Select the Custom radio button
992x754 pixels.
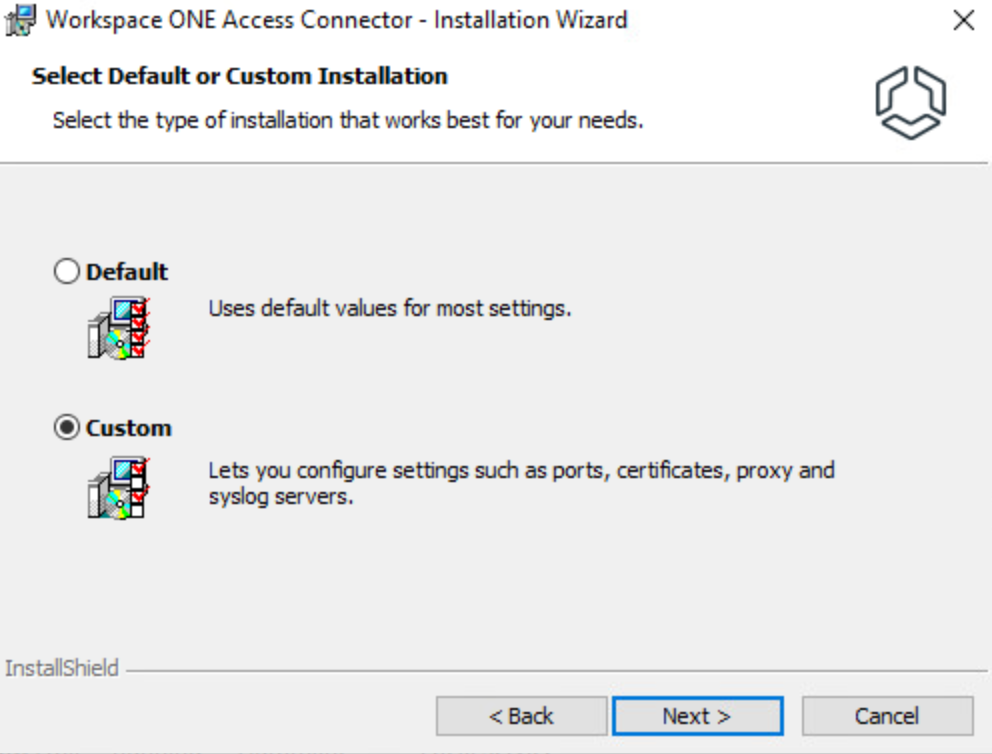point(66,428)
